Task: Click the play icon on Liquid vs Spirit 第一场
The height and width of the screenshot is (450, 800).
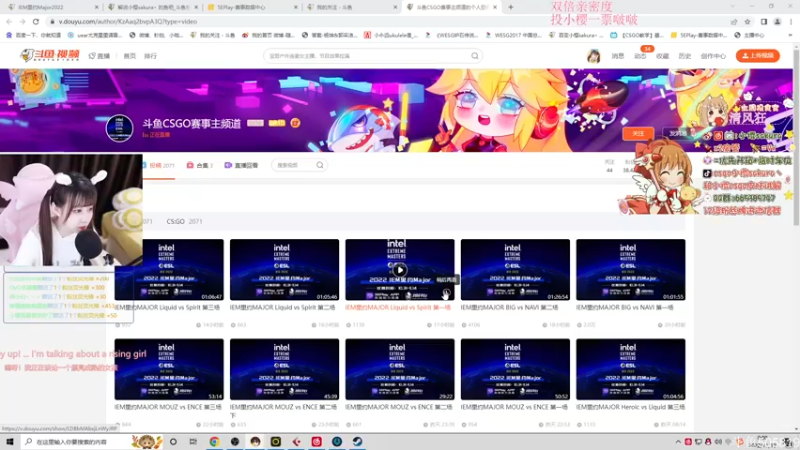Action: point(400,270)
